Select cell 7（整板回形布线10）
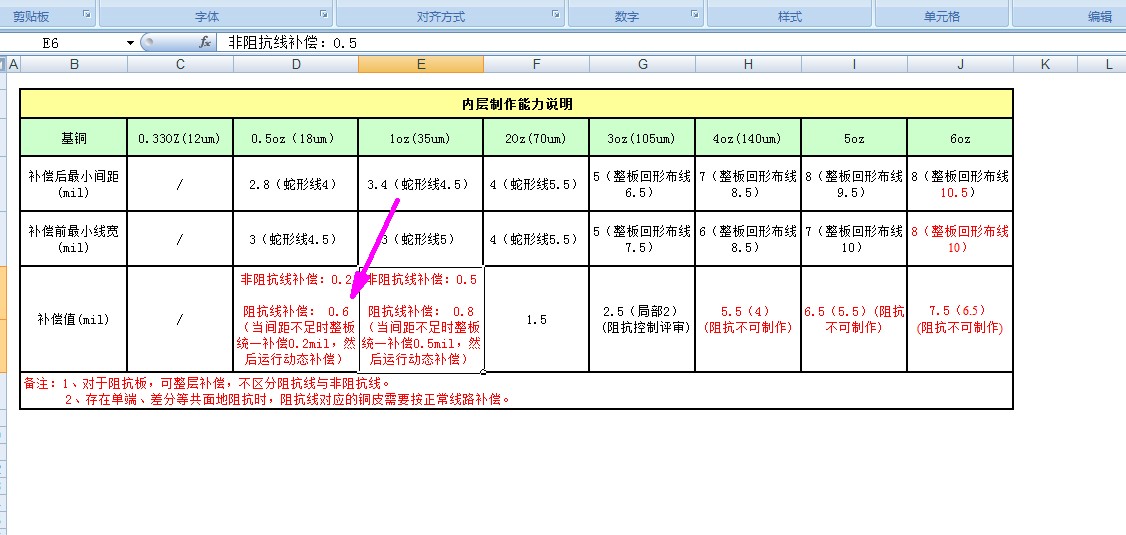This screenshot has height=535, width=1126. pos(855,238)
